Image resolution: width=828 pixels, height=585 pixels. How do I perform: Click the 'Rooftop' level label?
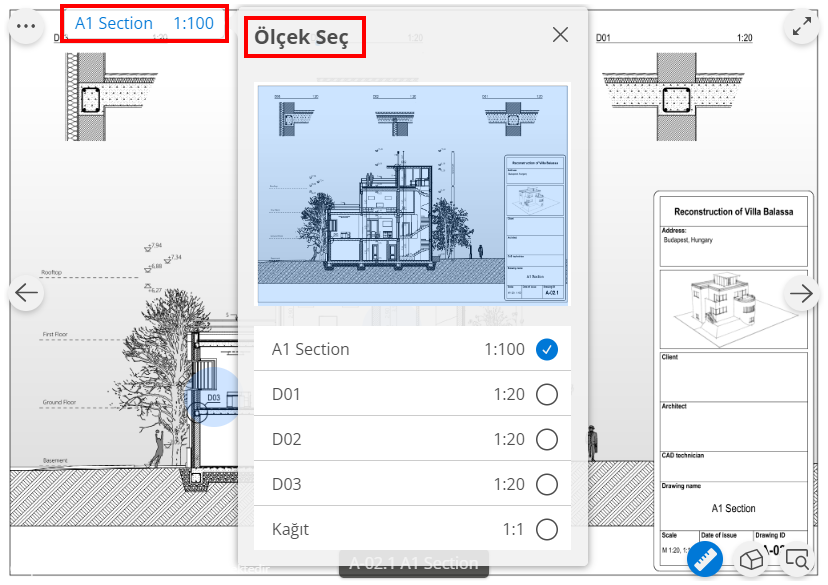pyautogui.click(x=51, y=272)
